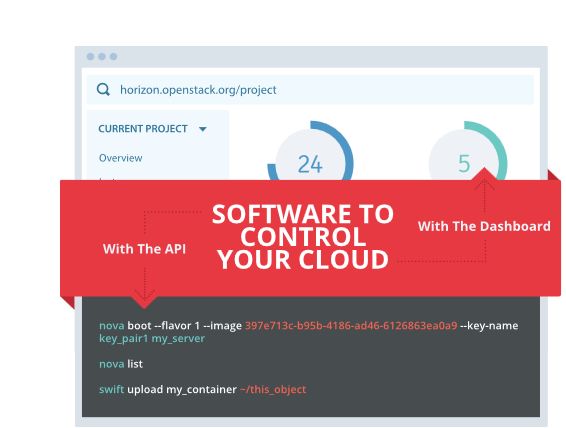
Task: Click the swift upload command line
Action: click(x=203, y=389)
